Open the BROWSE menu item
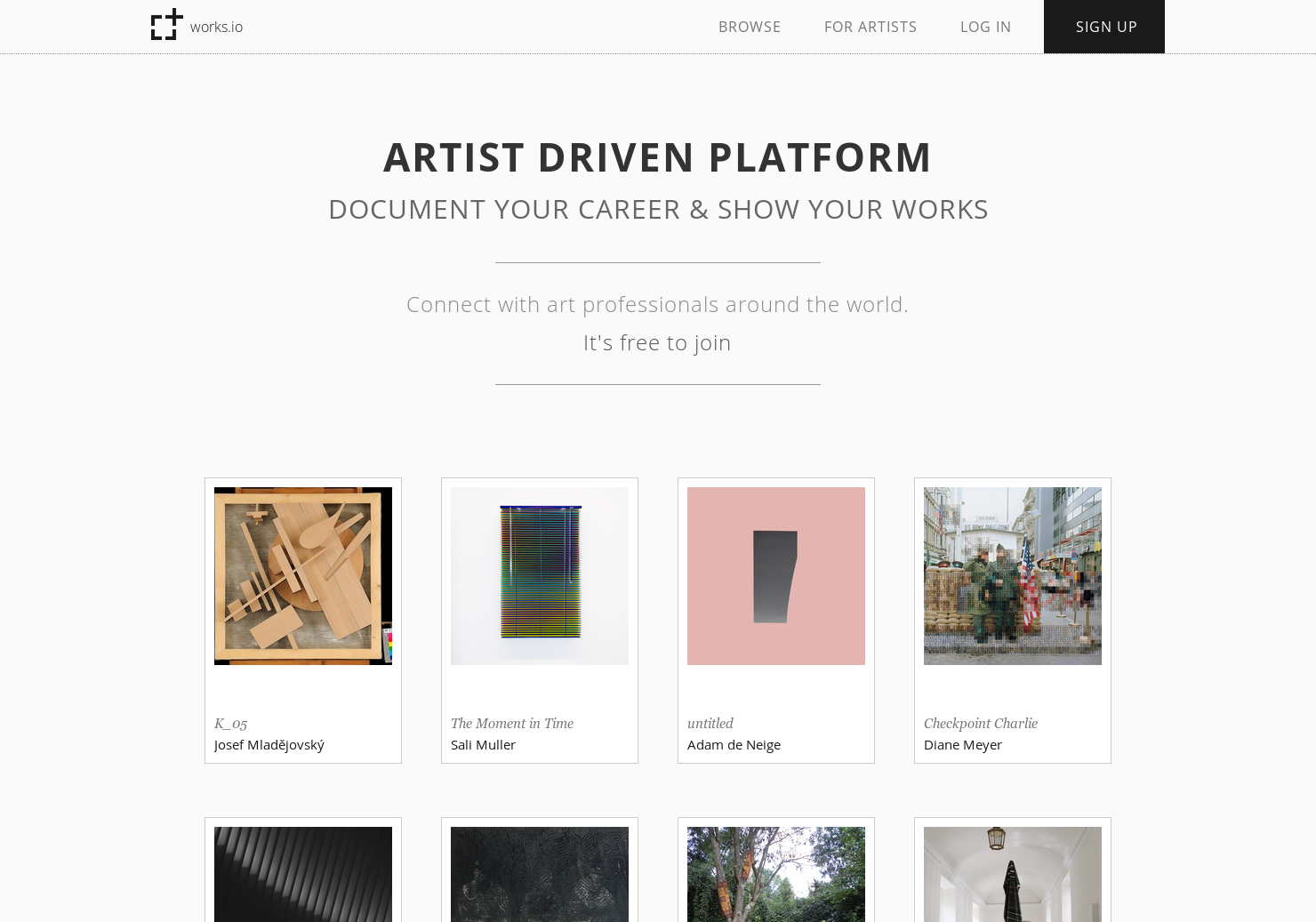Image resolution: width=1316 pixels, height=922 pixels. (x=750, y=27)
